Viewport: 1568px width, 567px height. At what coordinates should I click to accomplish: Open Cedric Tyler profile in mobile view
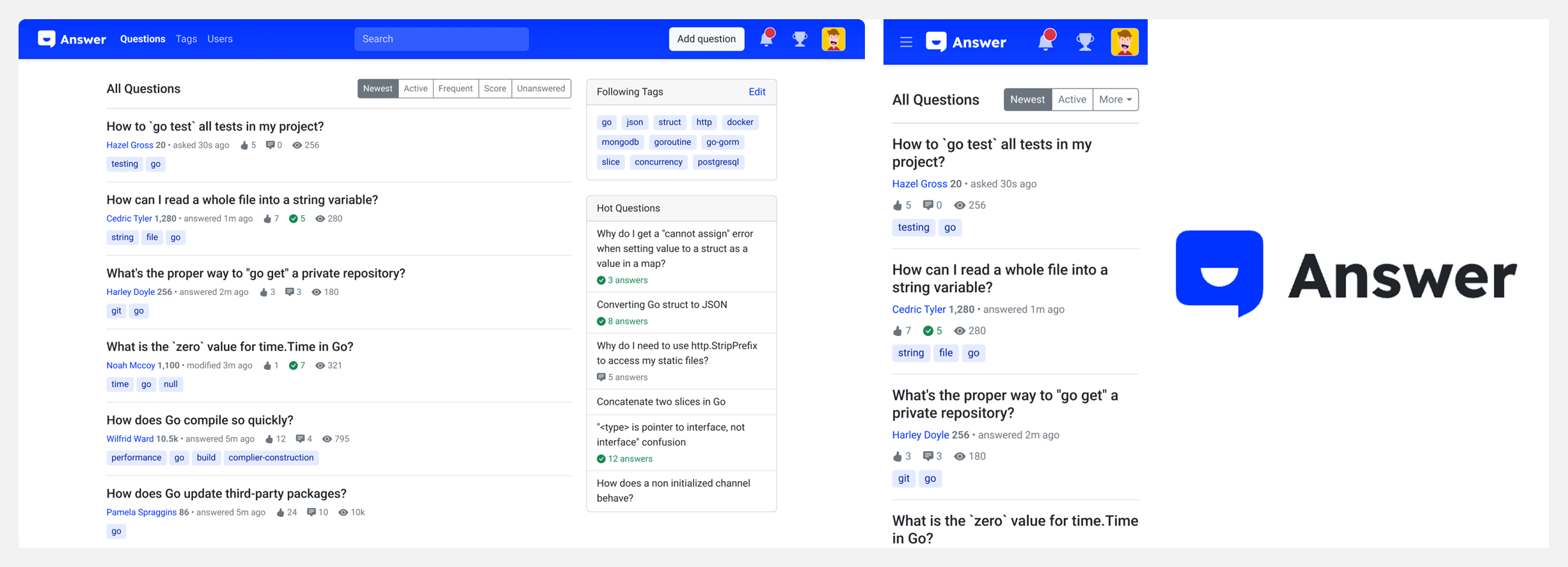[x=919, y=310]
